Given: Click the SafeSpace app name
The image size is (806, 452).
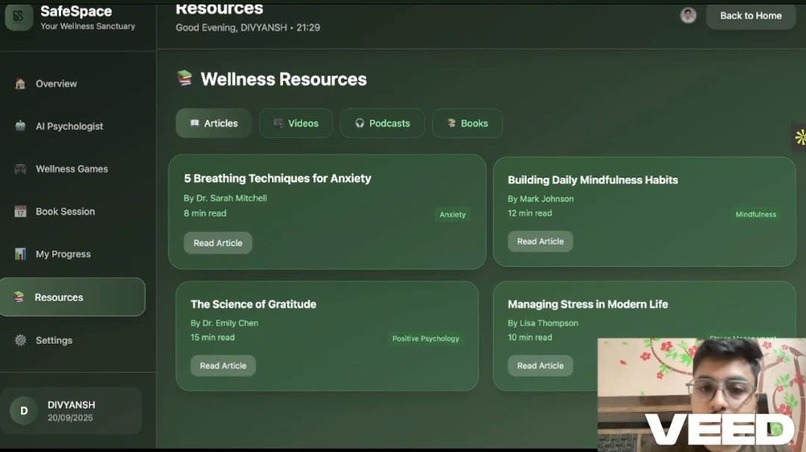Looking at the screenshot, I should 76,11.
